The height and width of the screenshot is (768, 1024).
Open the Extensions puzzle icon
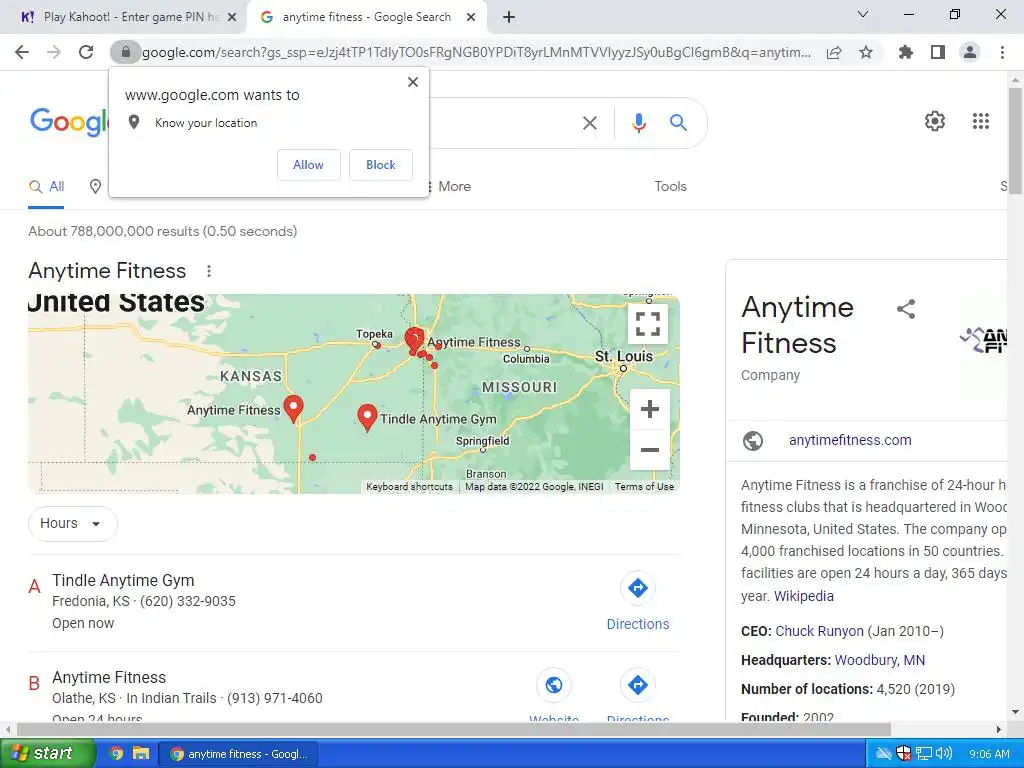pos(905,52)
